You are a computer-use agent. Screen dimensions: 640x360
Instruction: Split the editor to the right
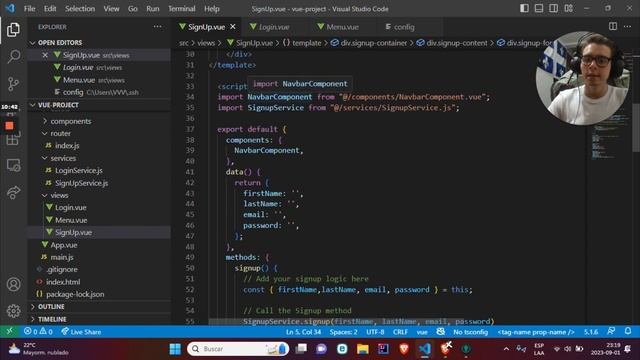[x=613, y=27]
